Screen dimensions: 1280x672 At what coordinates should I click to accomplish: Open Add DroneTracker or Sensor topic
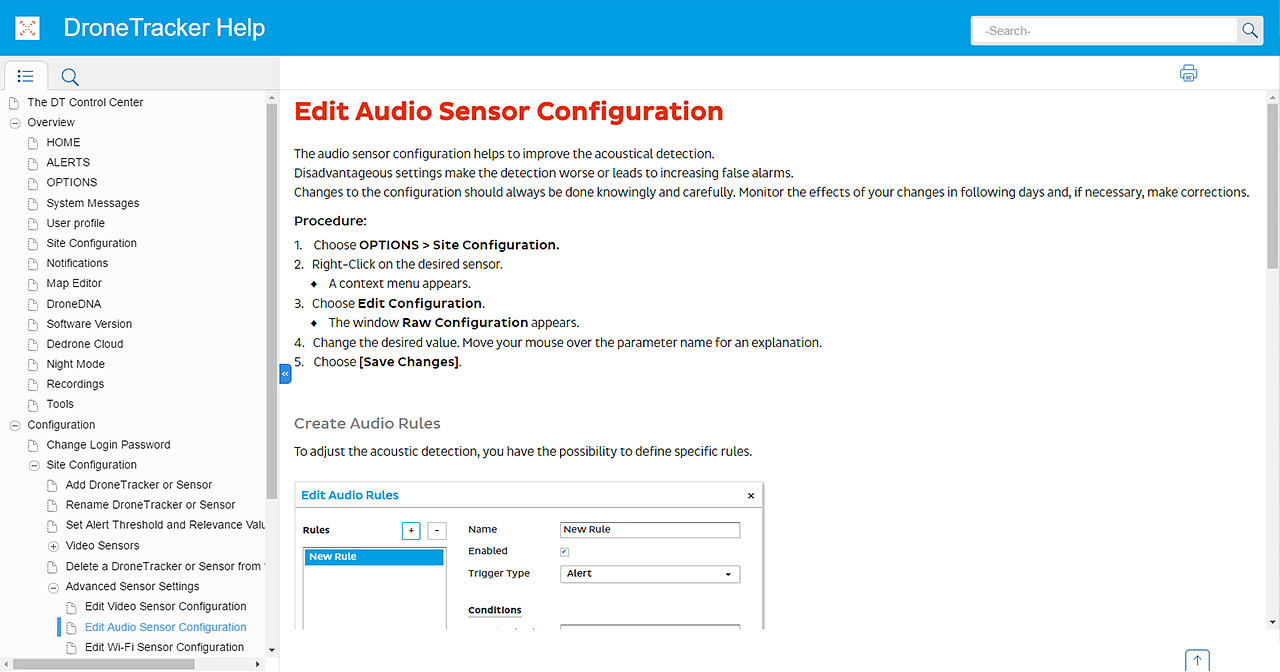[139, 485]
